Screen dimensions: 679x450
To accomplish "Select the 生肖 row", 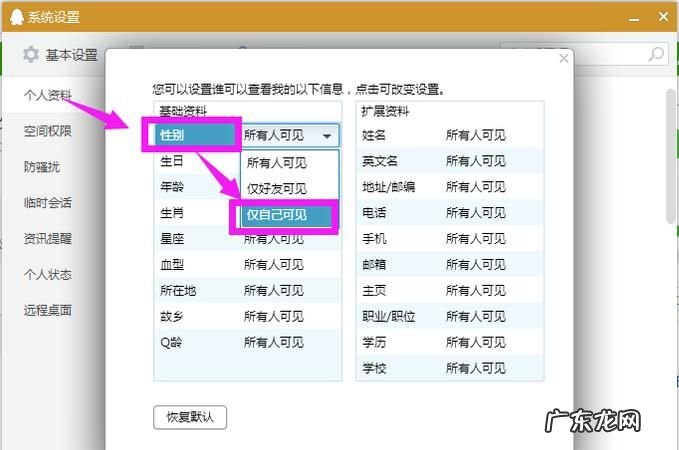I will 171,213.
